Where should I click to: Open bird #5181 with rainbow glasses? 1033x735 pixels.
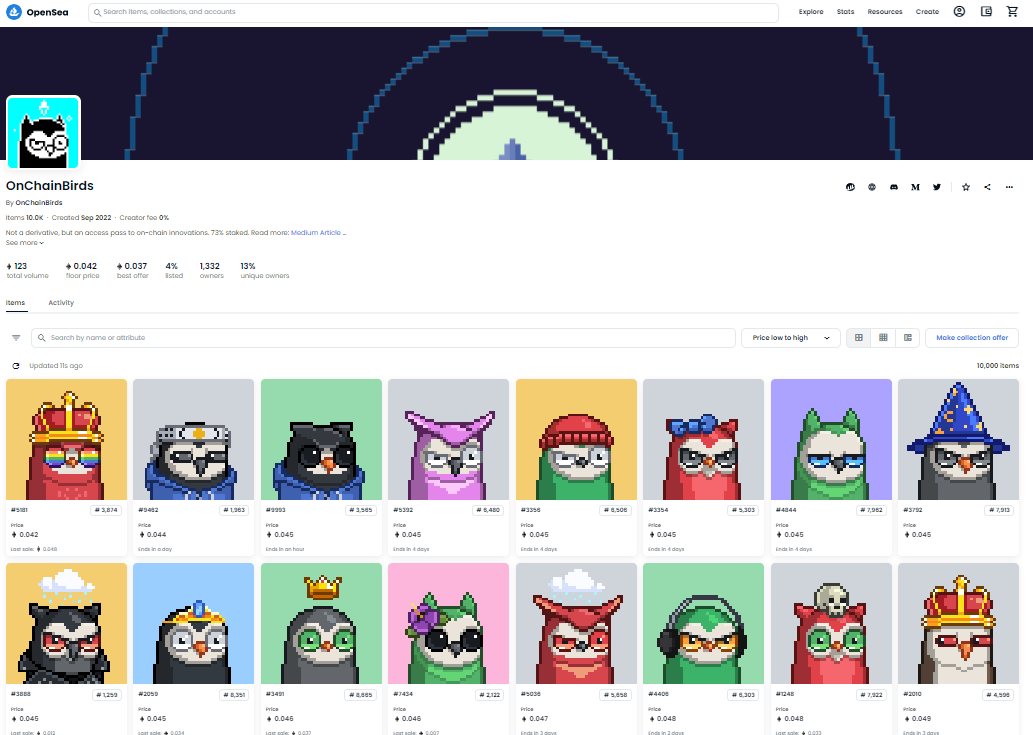tap(67, 439)
